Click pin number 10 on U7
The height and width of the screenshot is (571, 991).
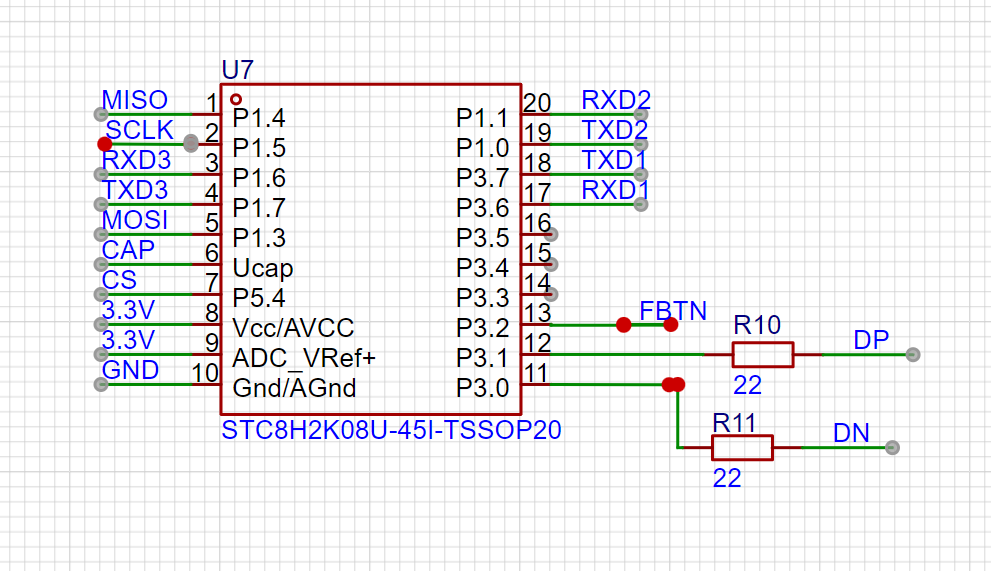205,374
